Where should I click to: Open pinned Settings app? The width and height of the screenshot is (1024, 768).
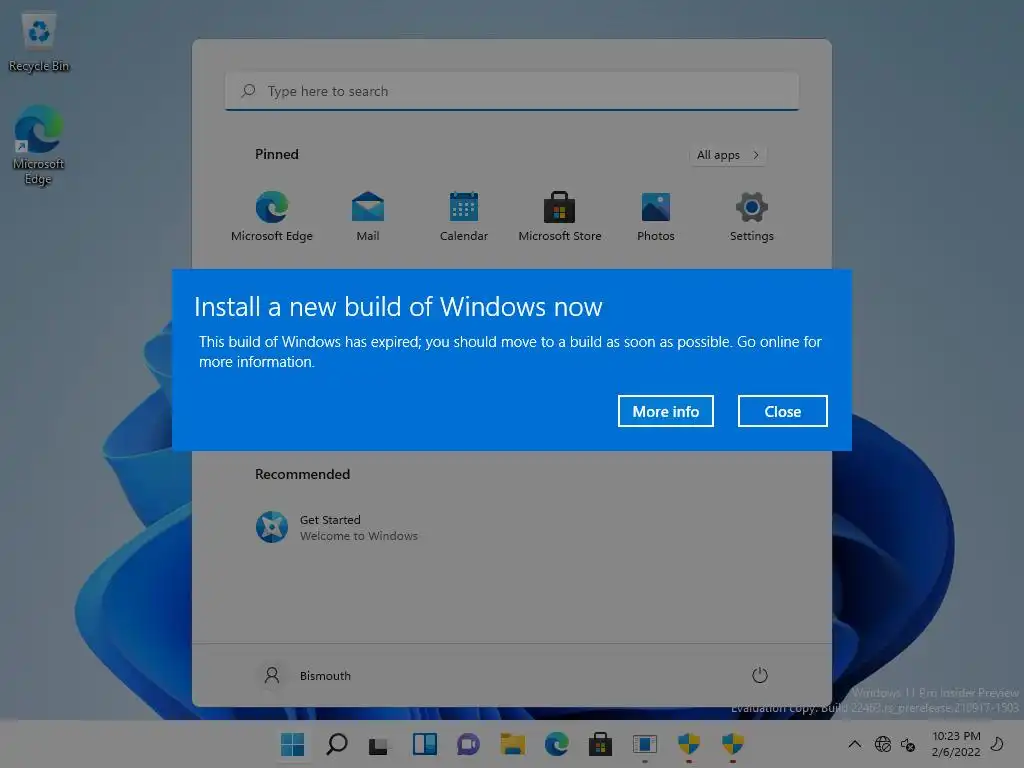(752, 216)
